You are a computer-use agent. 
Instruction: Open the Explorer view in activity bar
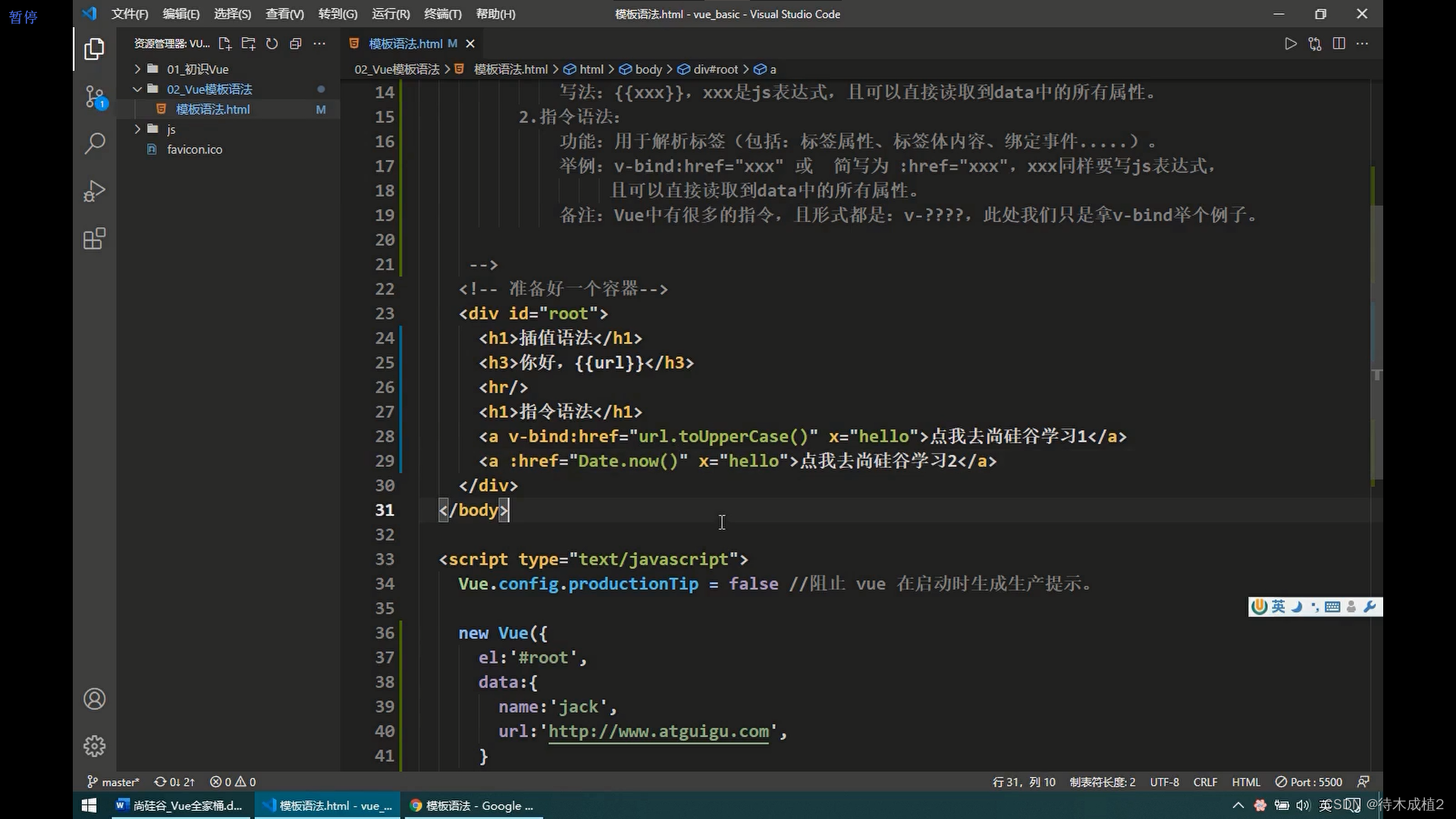(94, 49)
